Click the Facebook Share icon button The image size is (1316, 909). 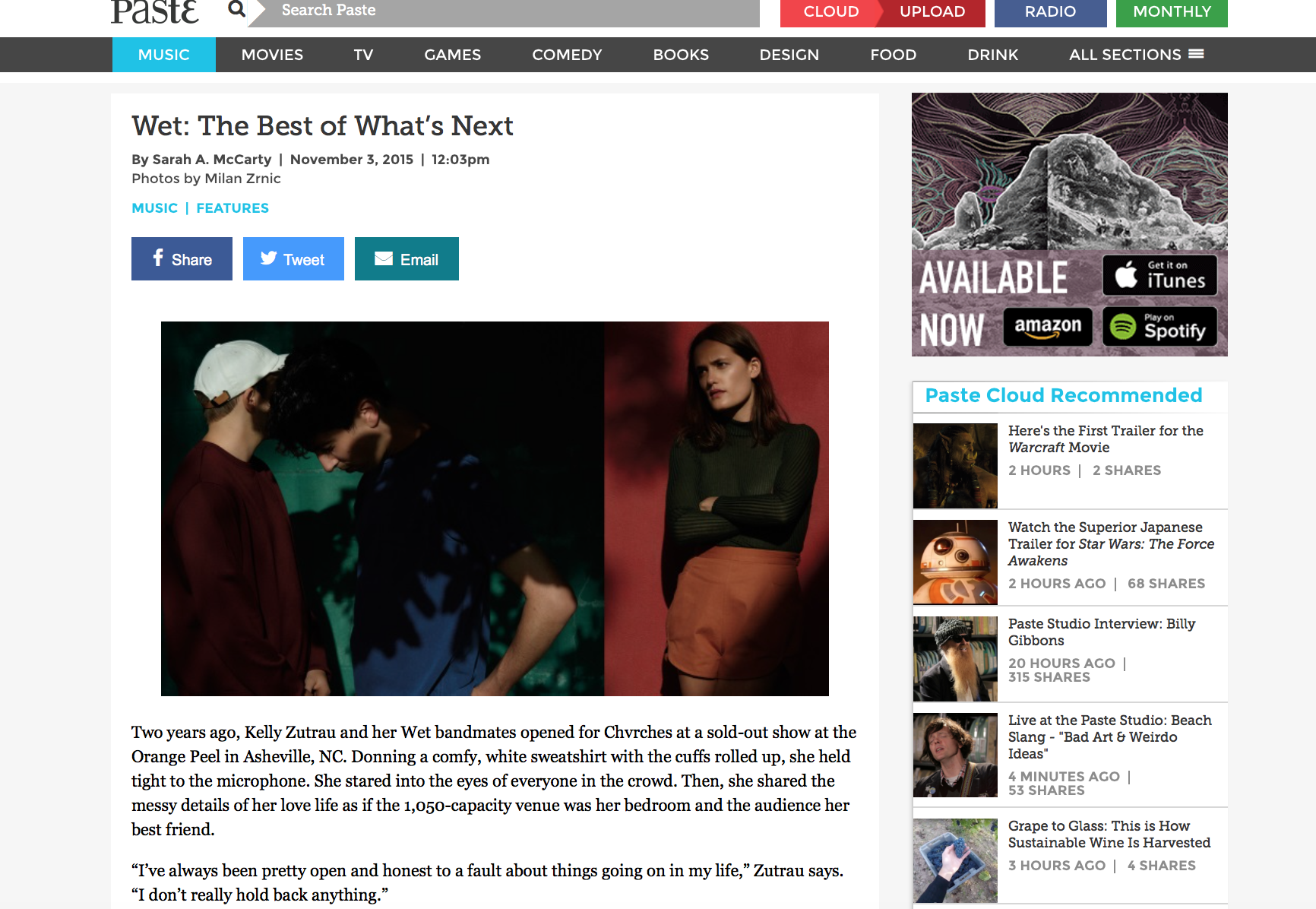pos(182,259)
